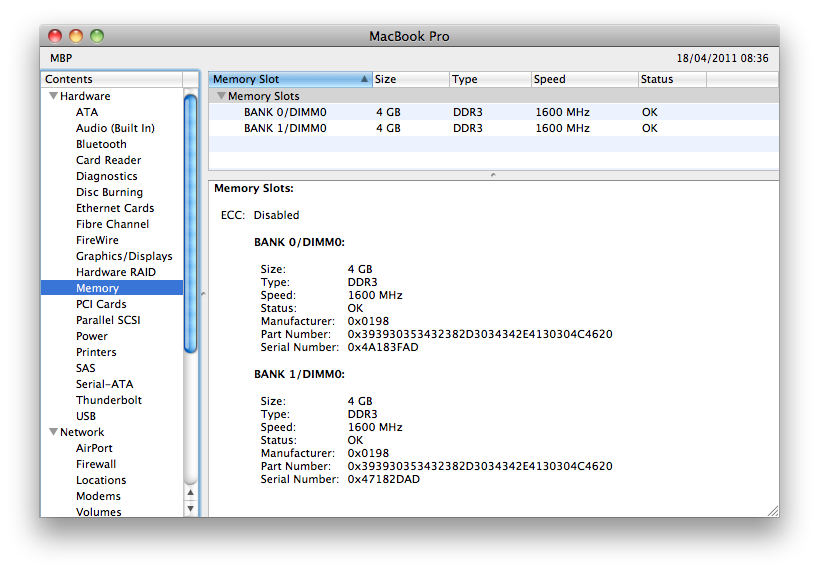Collapse the Network tree section
This screenshot has height=572, width=819.
tap(53, 432)
